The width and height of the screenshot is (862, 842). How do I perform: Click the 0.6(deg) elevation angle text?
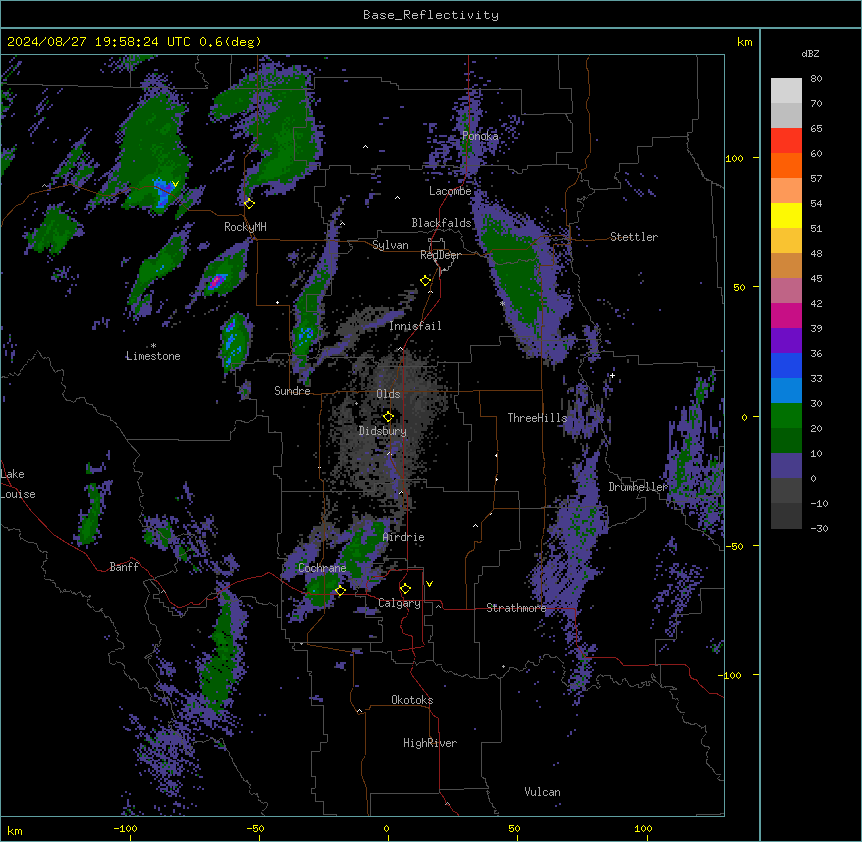point(230,42)
